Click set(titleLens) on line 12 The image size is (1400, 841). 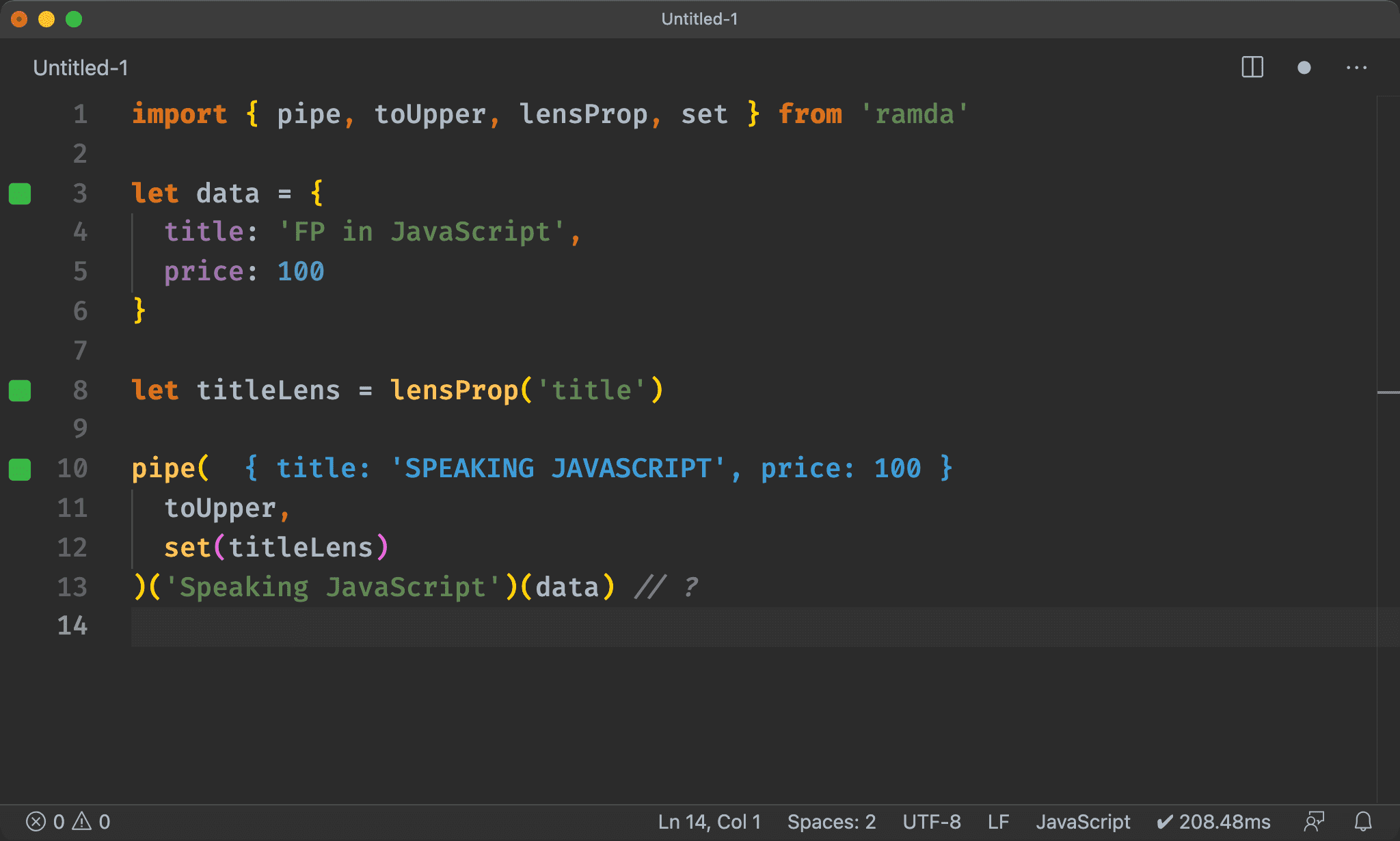tap(276, 548)
